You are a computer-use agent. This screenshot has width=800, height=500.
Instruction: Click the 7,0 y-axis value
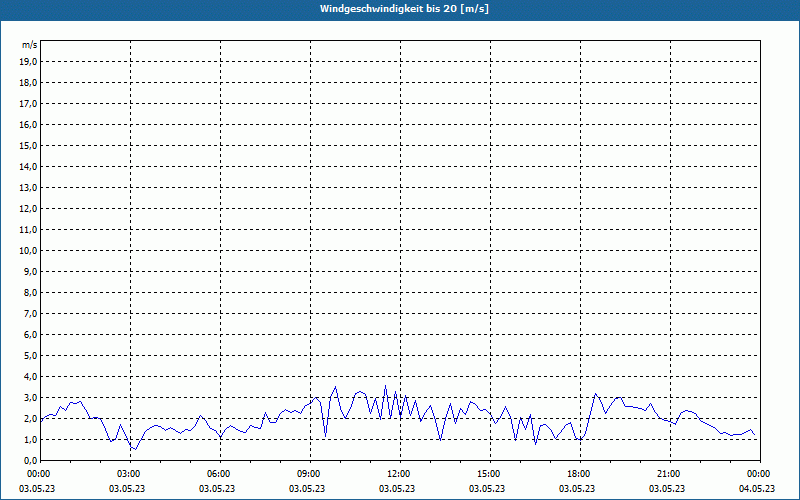(31, 314)
